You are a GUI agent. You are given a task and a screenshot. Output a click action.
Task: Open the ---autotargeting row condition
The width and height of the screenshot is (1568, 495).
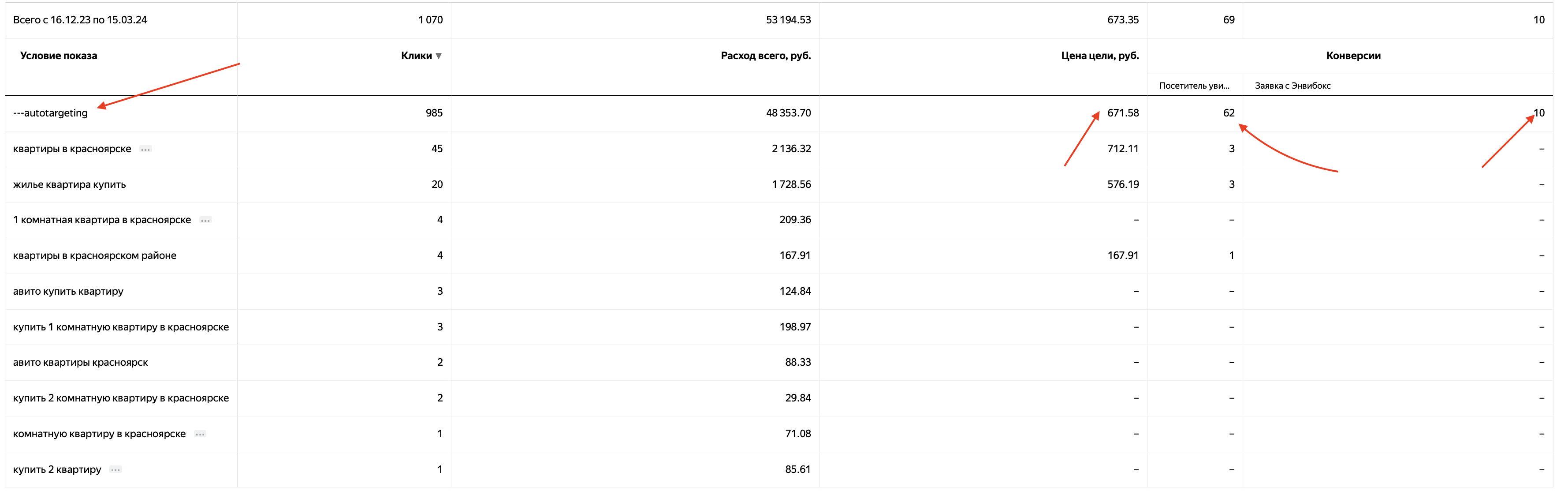(51, 113)
